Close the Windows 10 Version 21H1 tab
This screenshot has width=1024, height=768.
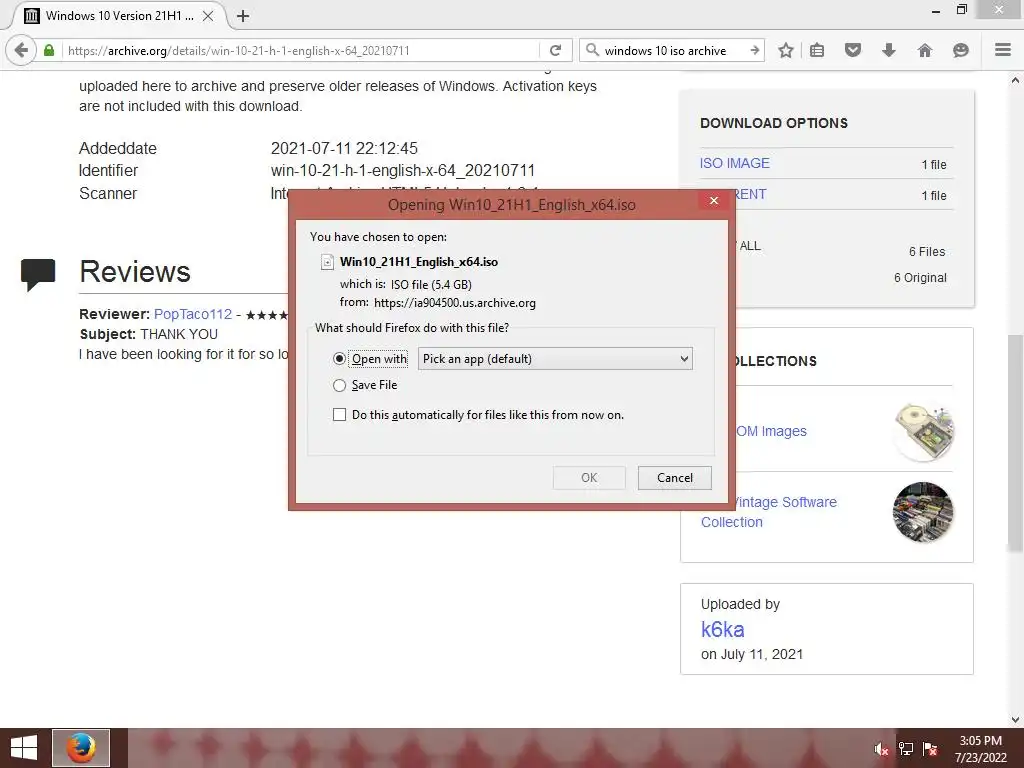click(208, 16)
